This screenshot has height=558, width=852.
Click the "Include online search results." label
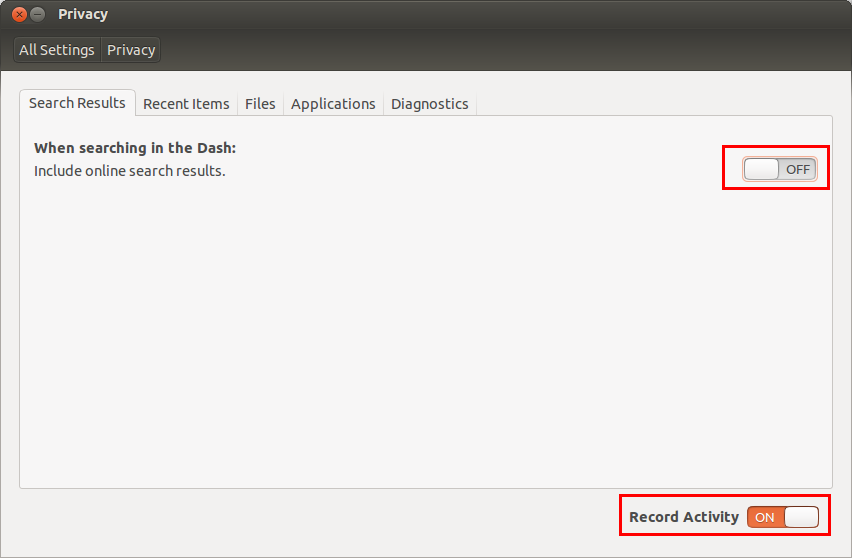coord(130,171)
